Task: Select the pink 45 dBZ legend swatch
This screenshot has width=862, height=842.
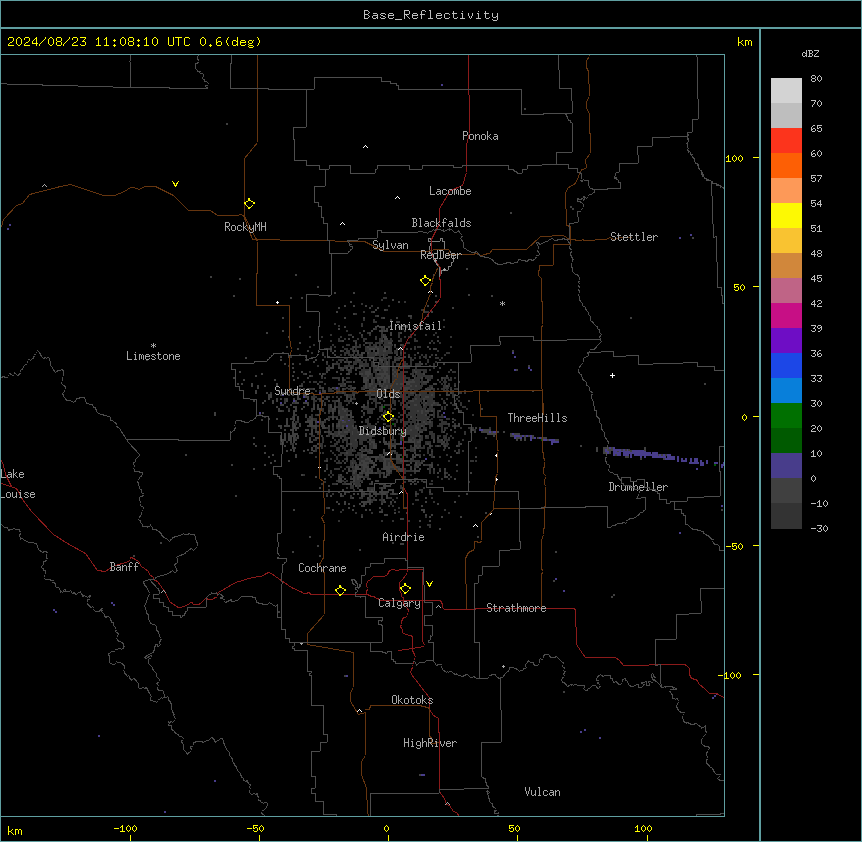Action: (x=786, y=290)
